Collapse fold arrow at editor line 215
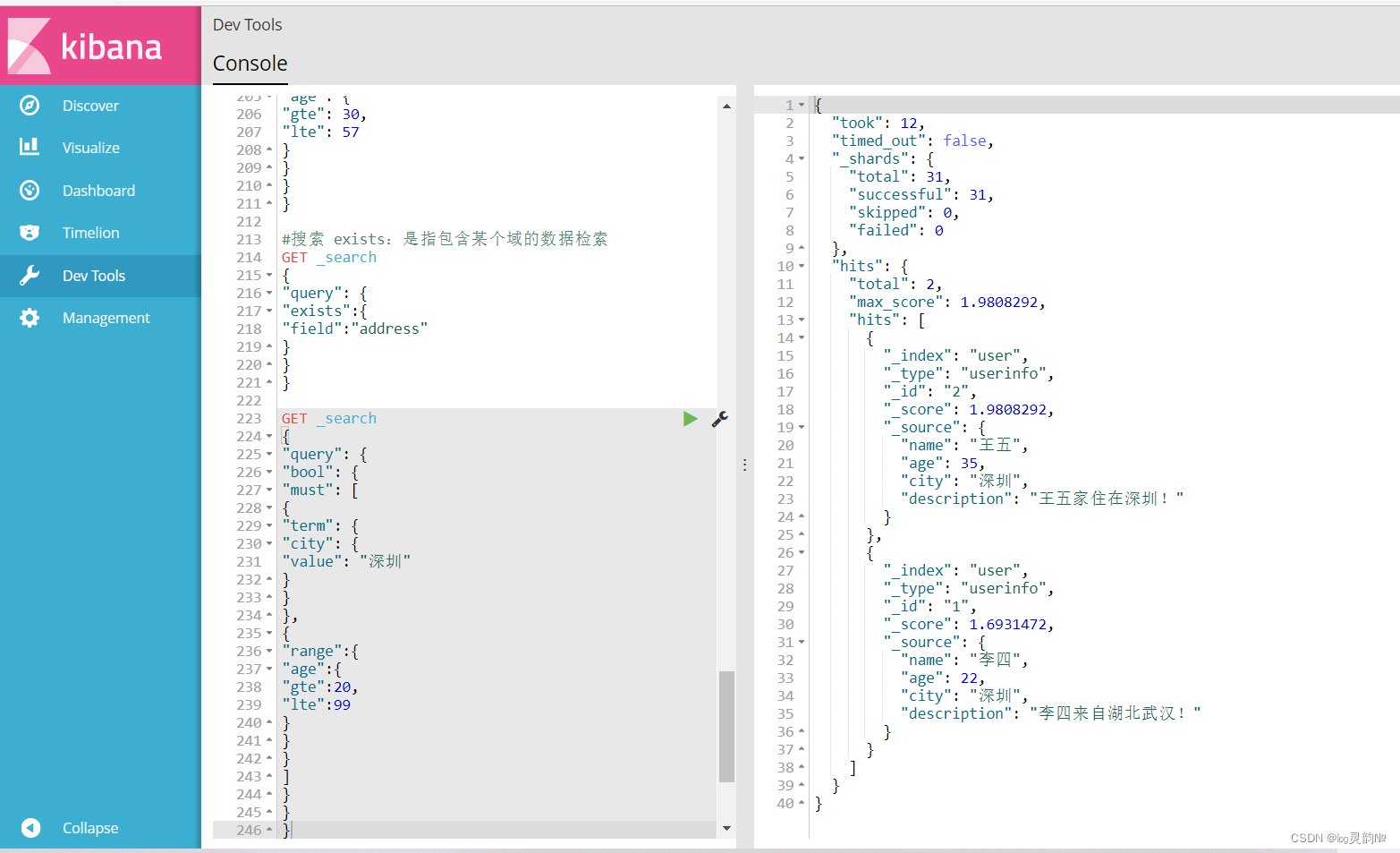This screenshot has width=1400, height=853. tap(269, 276)
